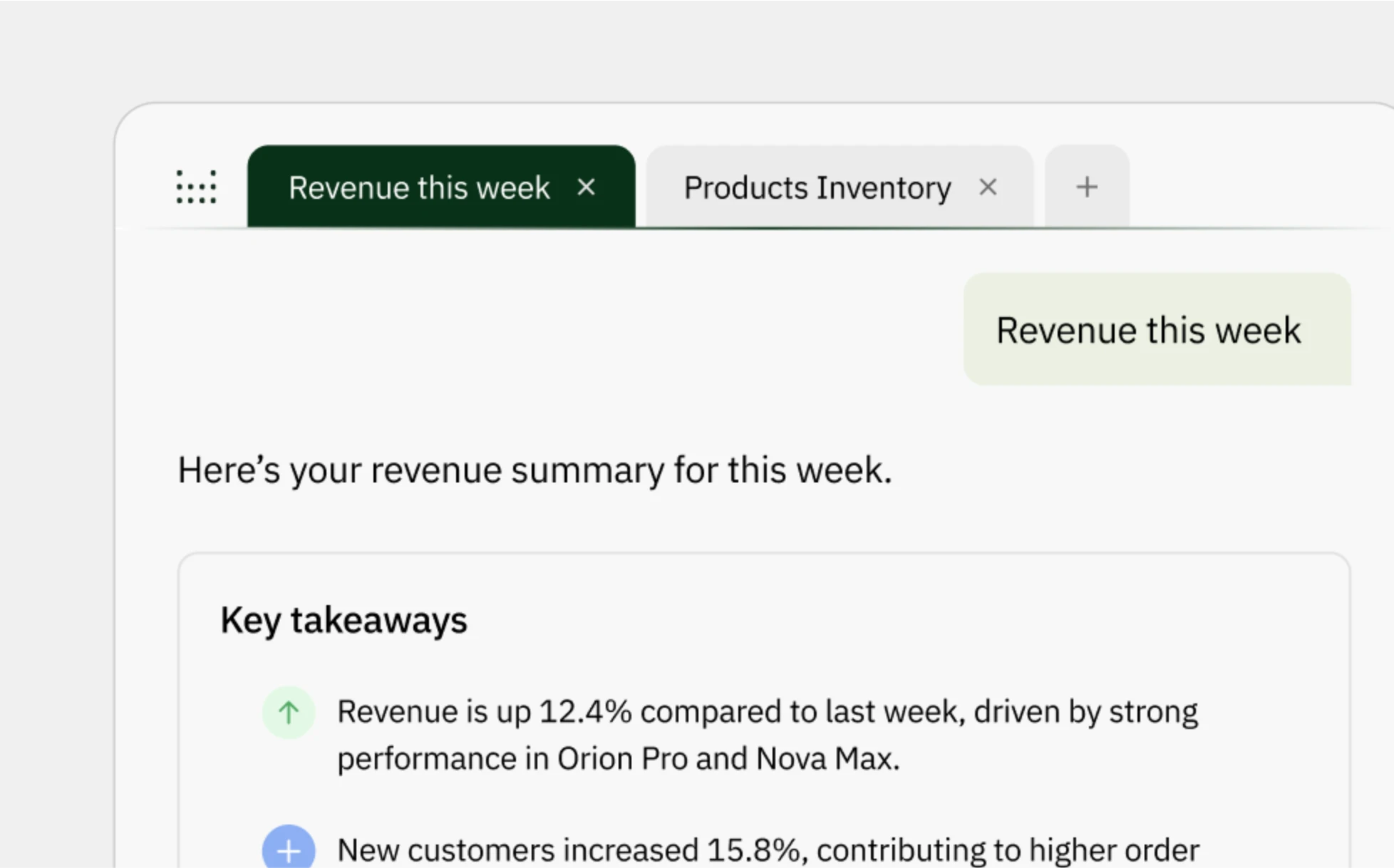Image resolution: width=1394 pixels, height=868 pixels.
Task: Open the dotted grid apps menu icon
Action: 196,187
